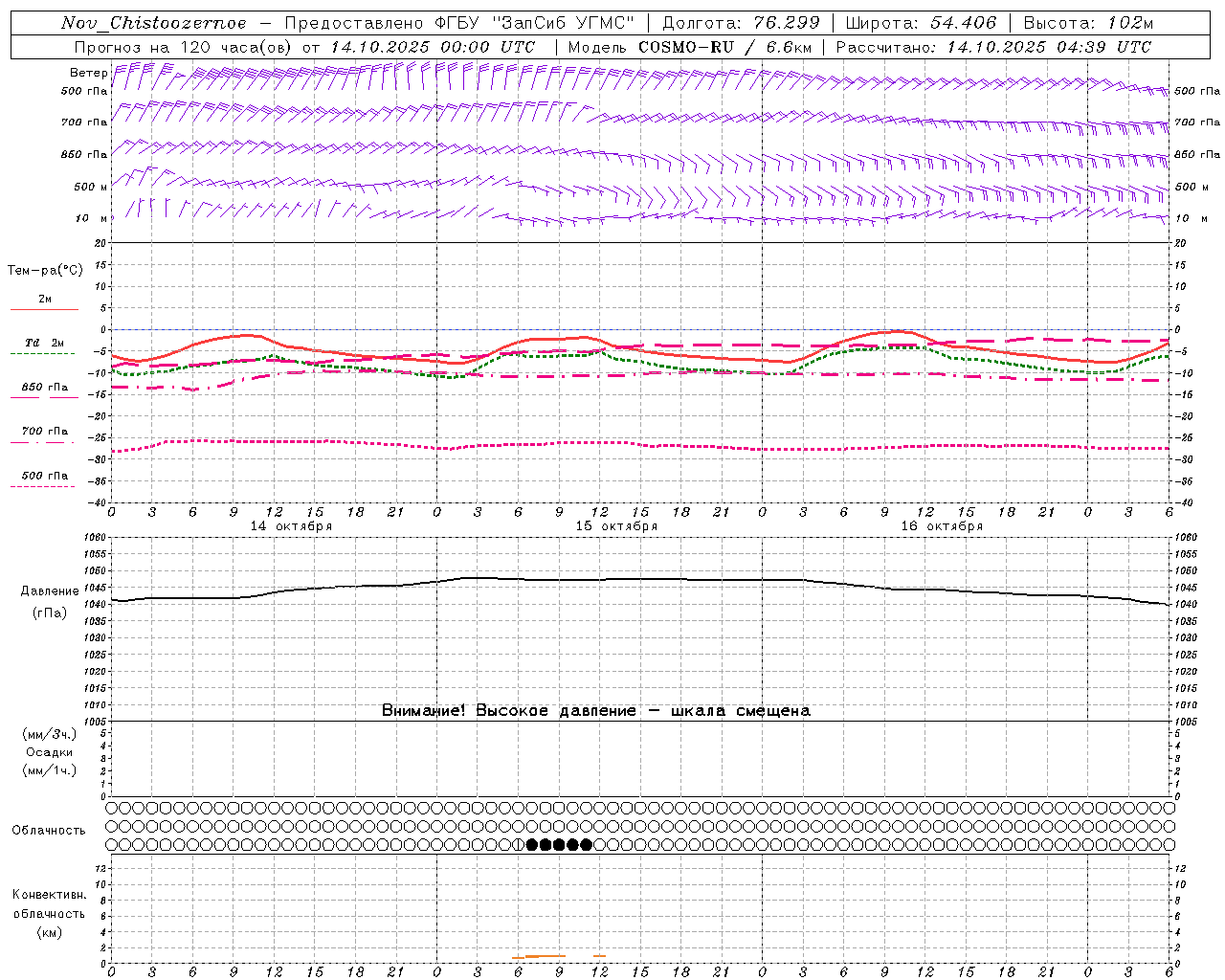Viewport: 1225px width, 980px height.
Task: Click the '14 октября' date label
Action: pyautogui.click(x=291, y=526)
